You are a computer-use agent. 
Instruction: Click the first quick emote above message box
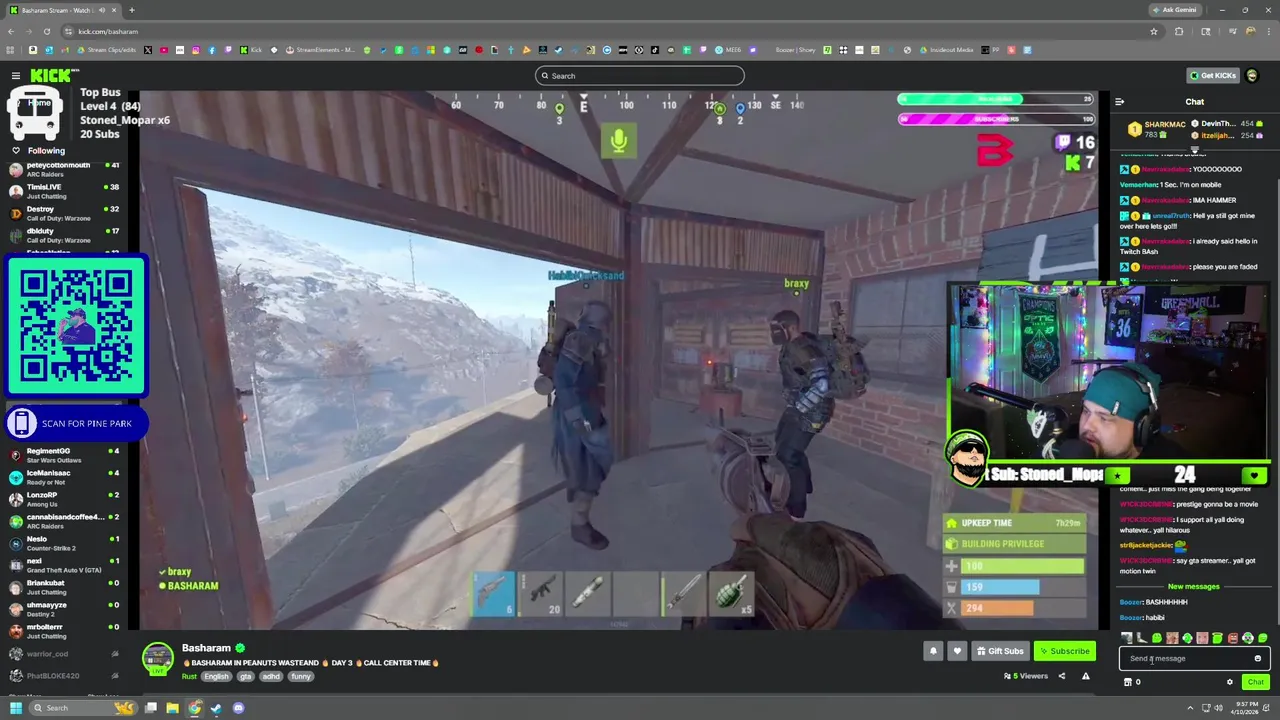(1127, 638)
